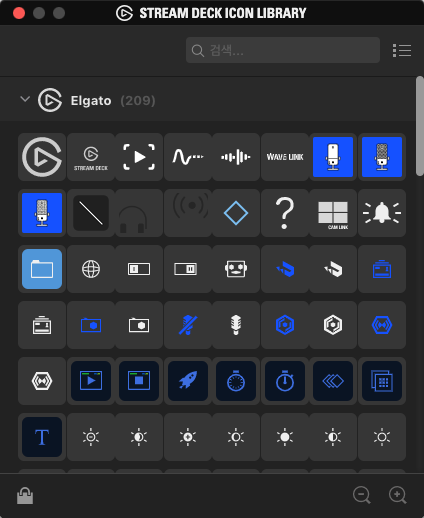Choose the blue hexagon with inward arrows

point(382,325)
